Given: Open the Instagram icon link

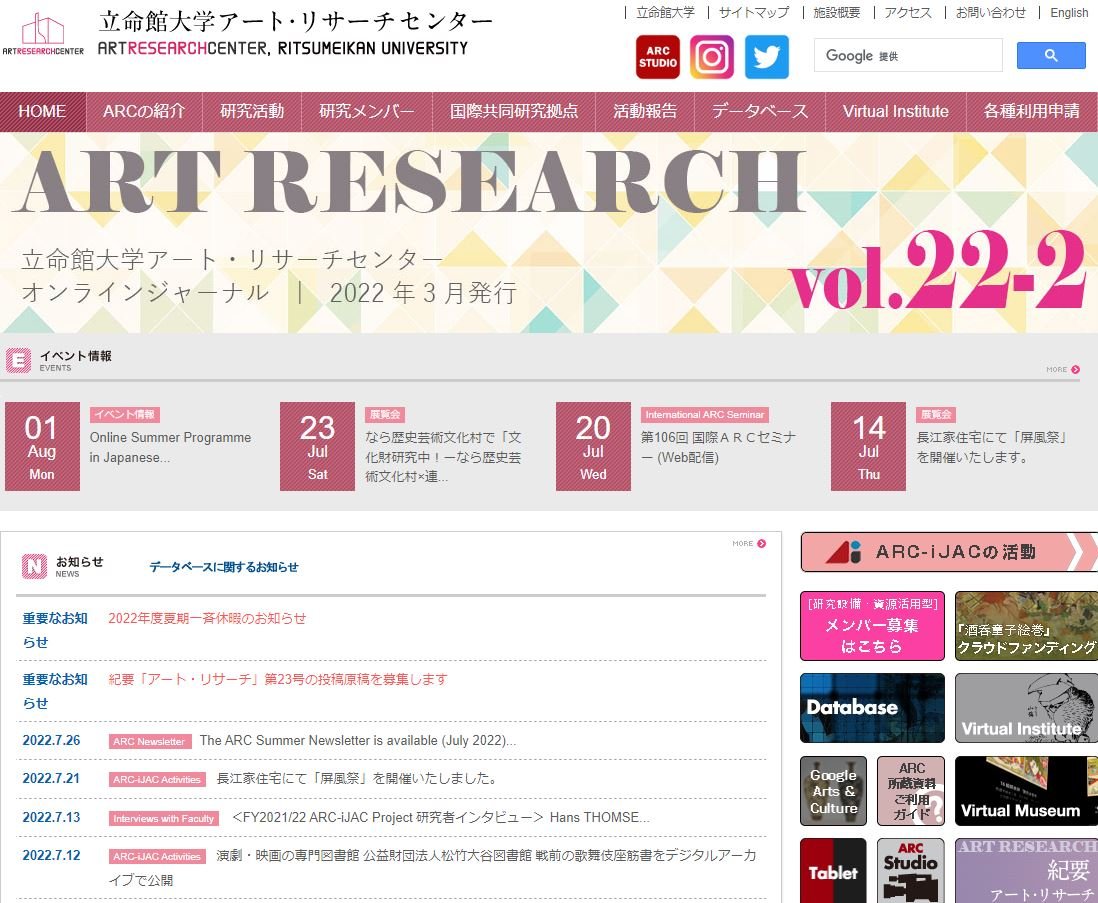Looking at the screenshot, I should pos(712,57).
